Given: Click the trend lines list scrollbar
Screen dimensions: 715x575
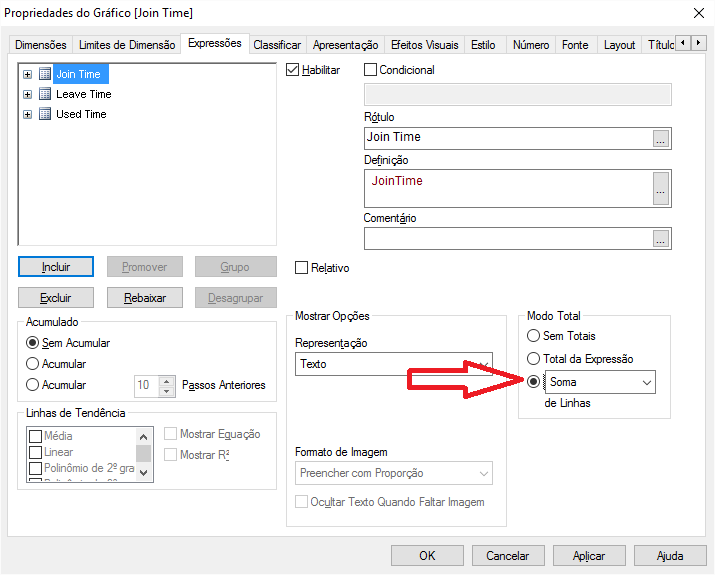Looking at the screenshot, I should (x=144, y=453).
